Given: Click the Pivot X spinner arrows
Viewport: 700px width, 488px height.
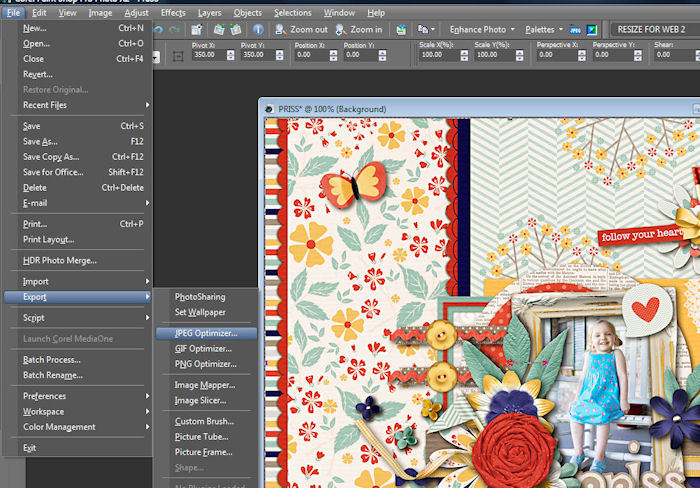Looking at the screenshot, I should pos(230,55).
